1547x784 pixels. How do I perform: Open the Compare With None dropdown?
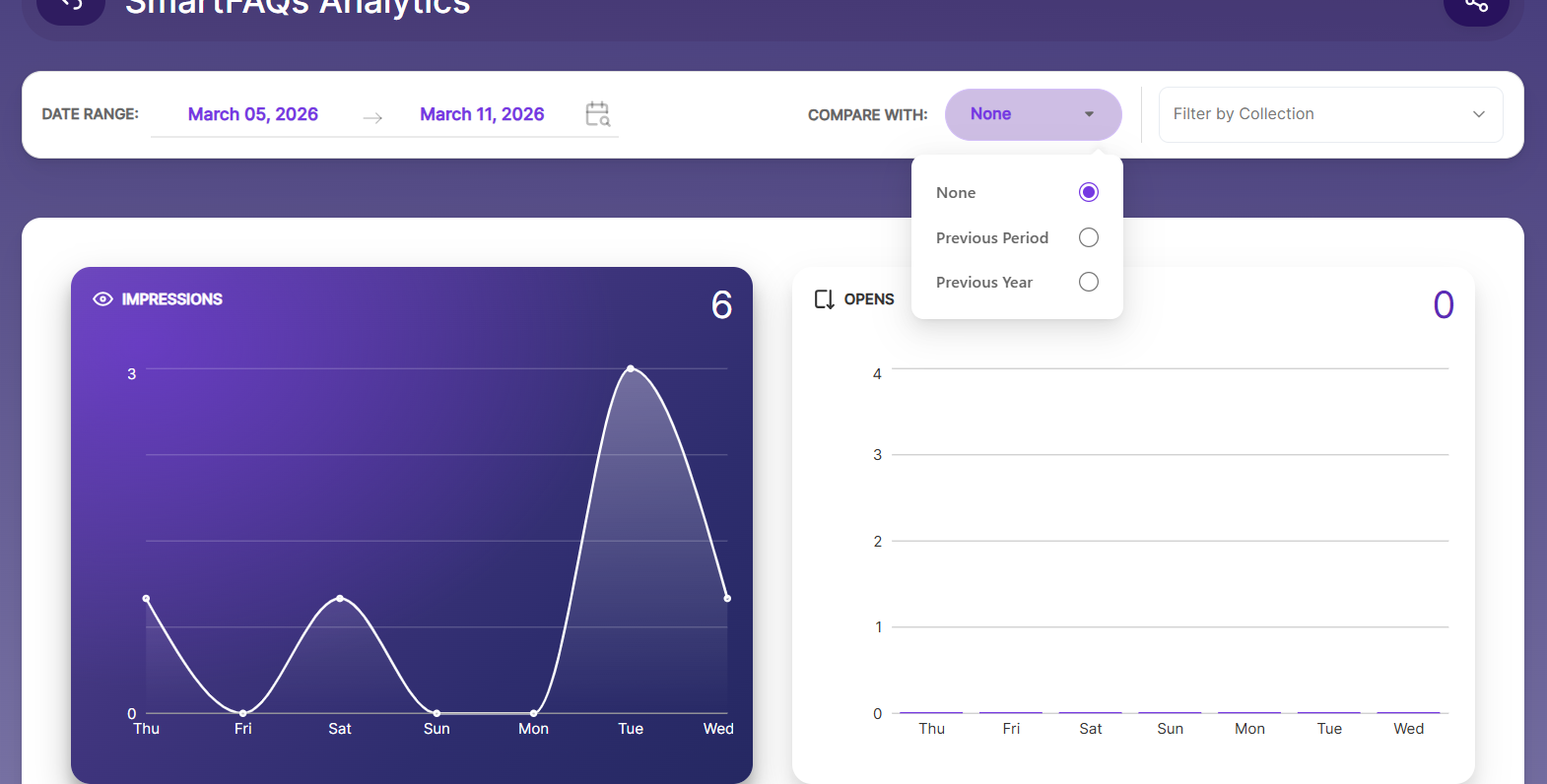pyautogui.click(x=1033, y=114)
